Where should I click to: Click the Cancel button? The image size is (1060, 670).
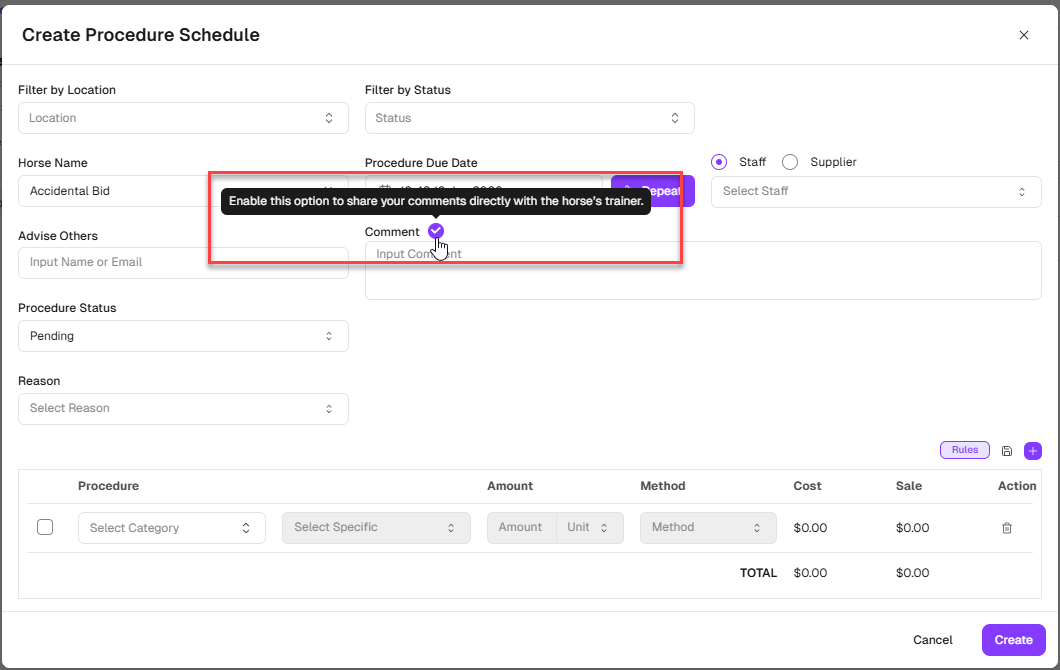tap(932, 640)
